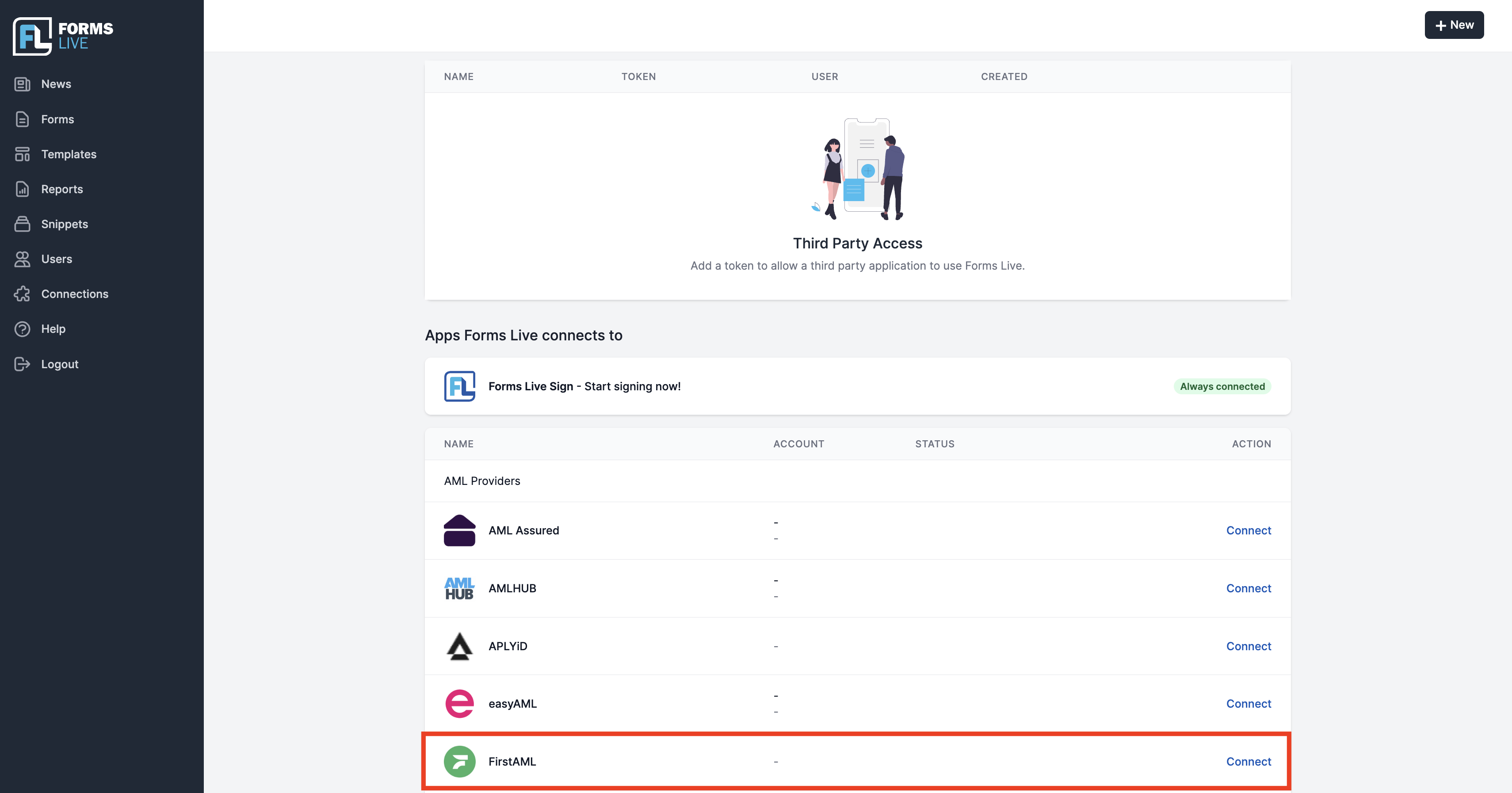Open Help from the sidebar

coord(53,329)
